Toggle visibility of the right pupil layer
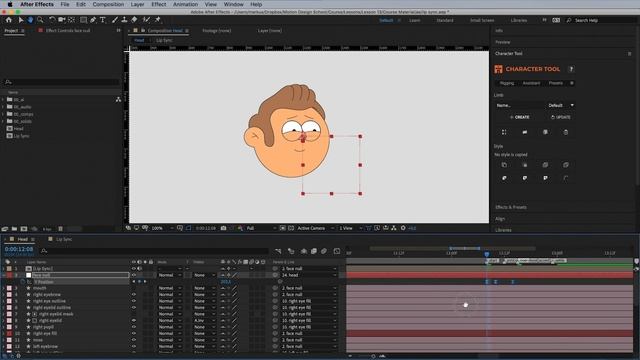Viewport: 640px width, 360px height. pyautogui.click(x=134, y=327)
